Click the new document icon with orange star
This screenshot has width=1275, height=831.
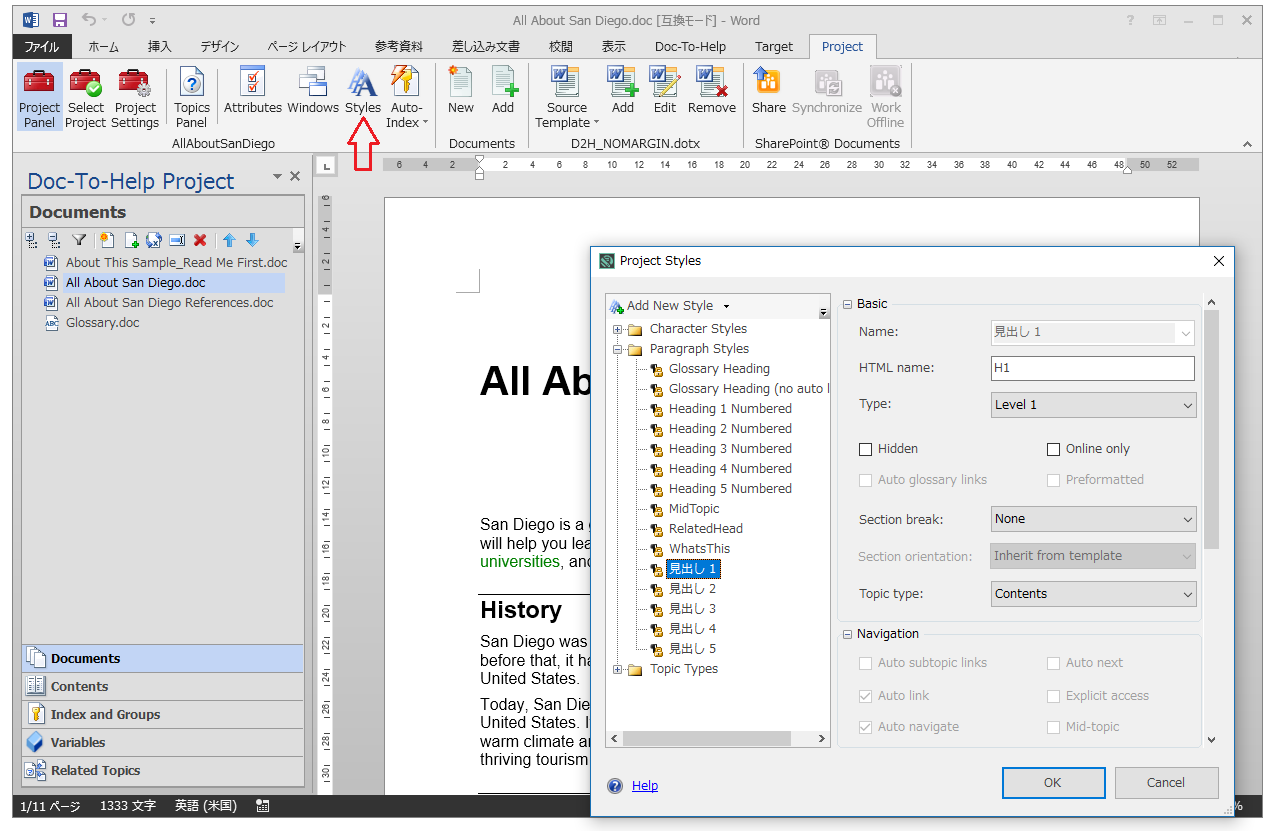108,240
